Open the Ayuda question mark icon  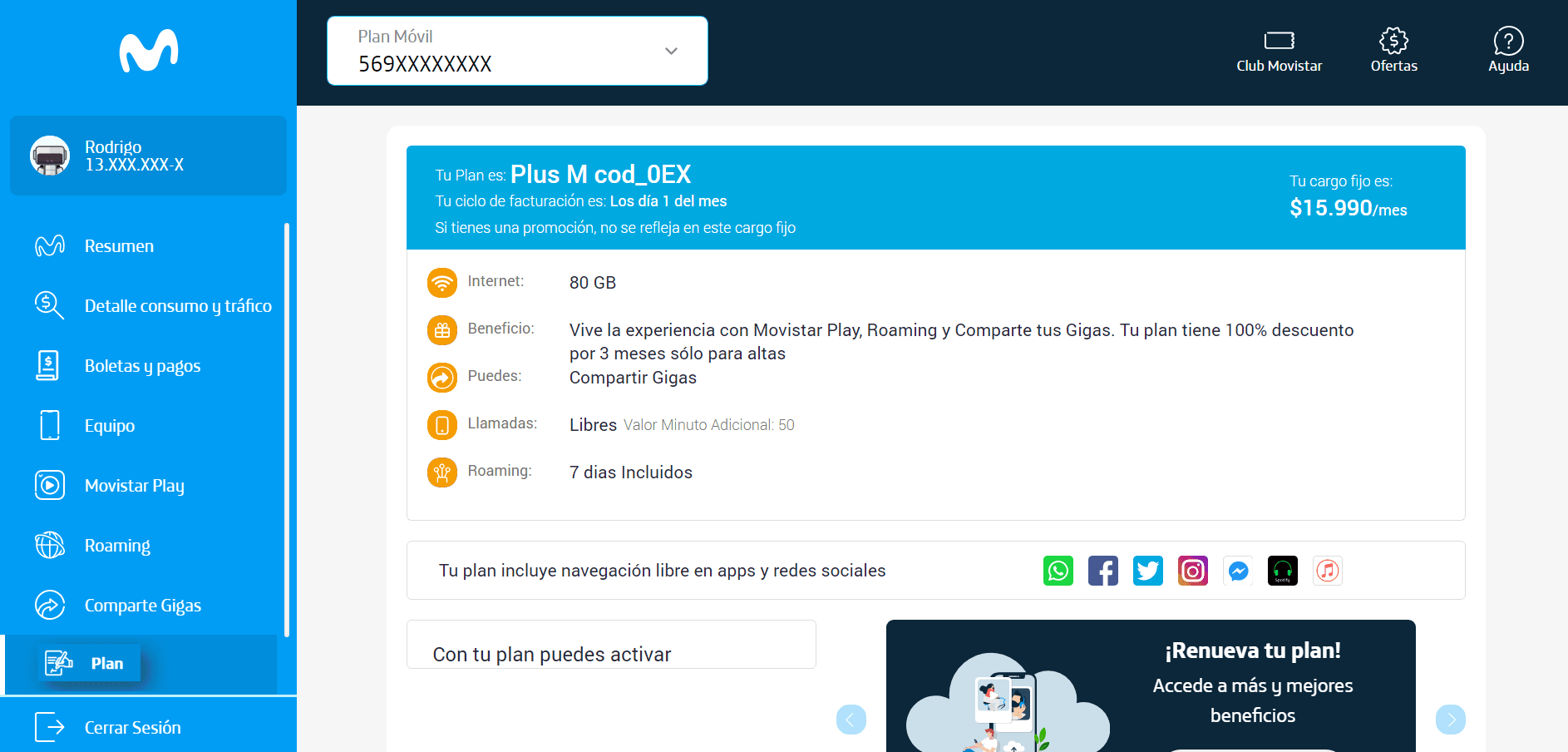click(x=1509, y=40)
